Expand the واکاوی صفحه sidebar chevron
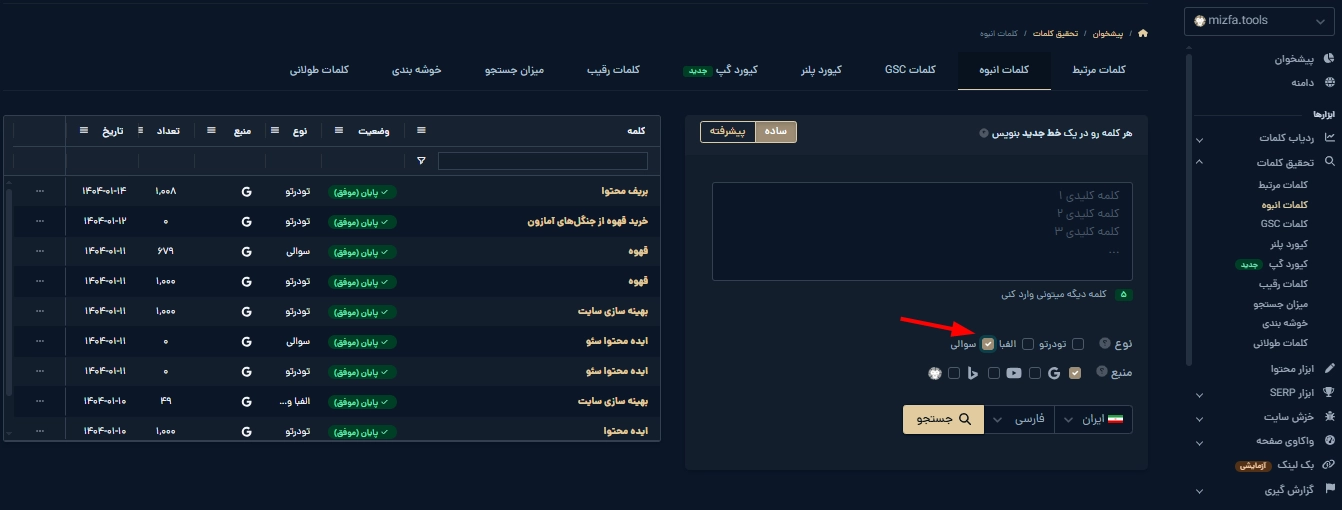 [1200, 441]
